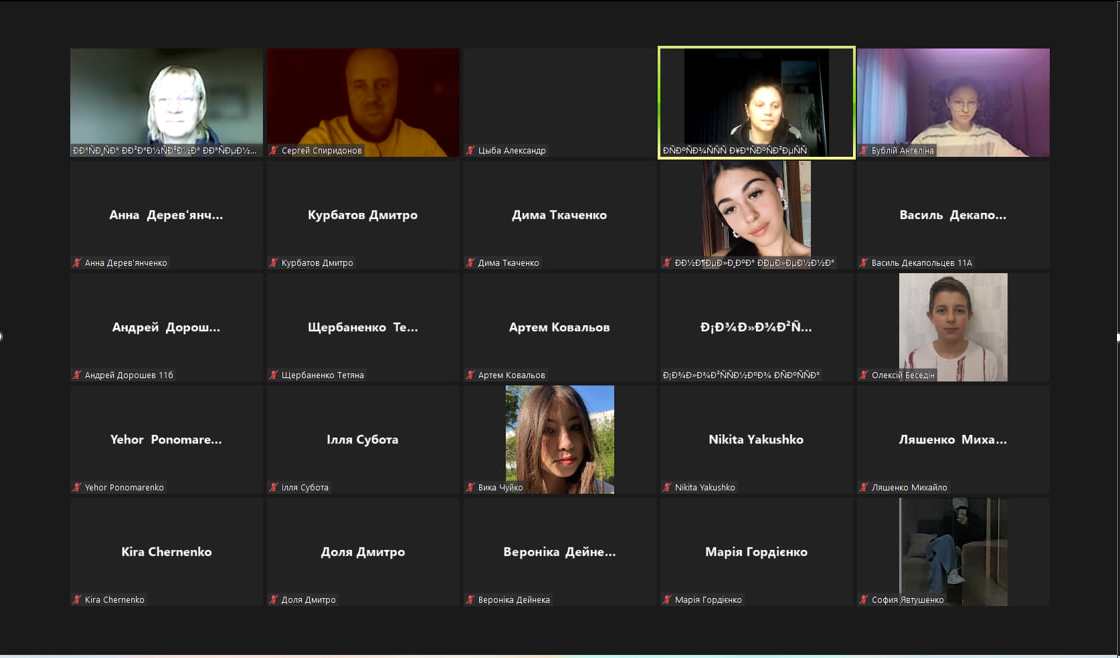This screenshot has height=658, width=1120.
Task: Select the blonde woman with glasses video tile
Action: click(166, 102)
